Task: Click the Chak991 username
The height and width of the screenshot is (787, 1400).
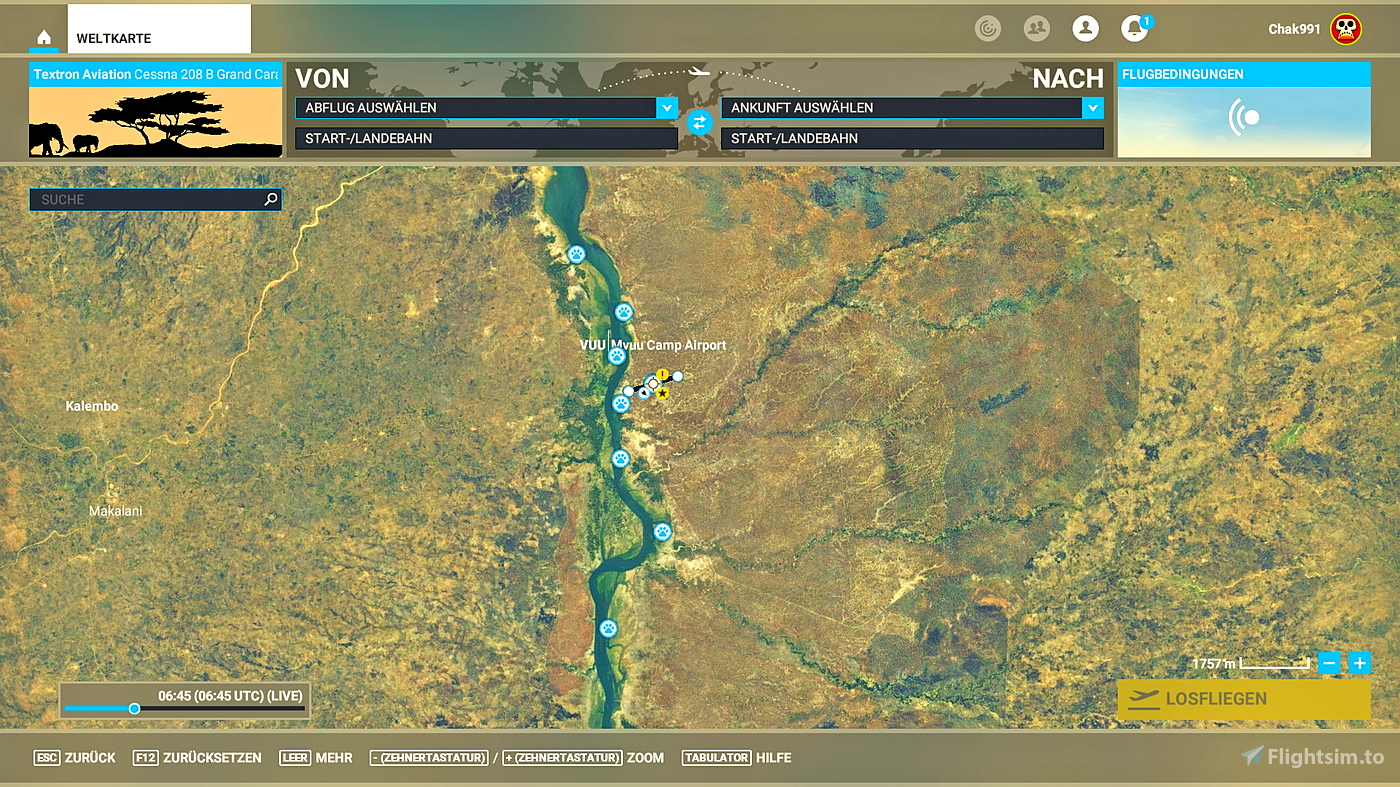Action: pos(1295,29)
